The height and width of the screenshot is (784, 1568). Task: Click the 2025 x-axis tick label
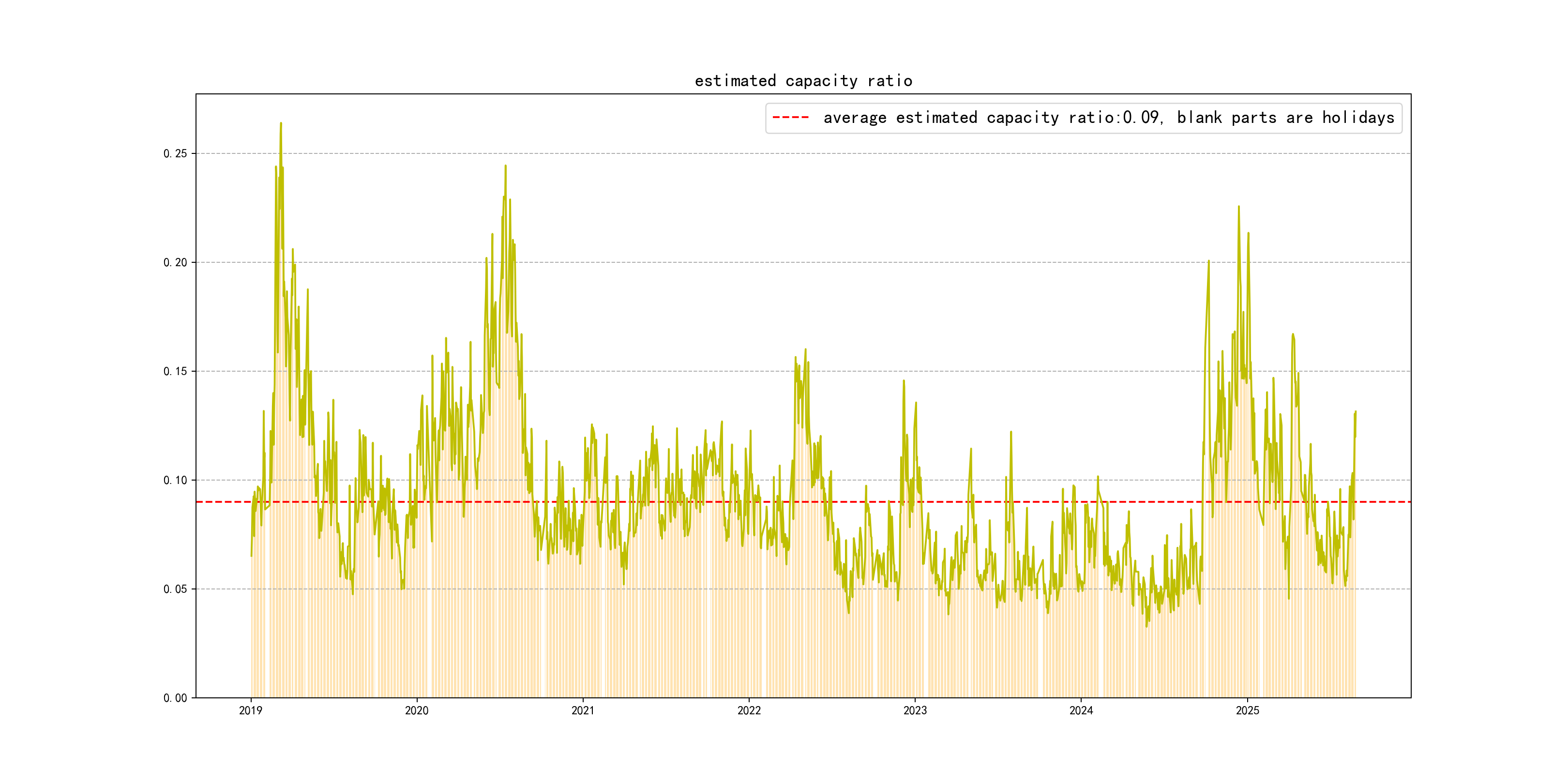[x=1247, y=710]
